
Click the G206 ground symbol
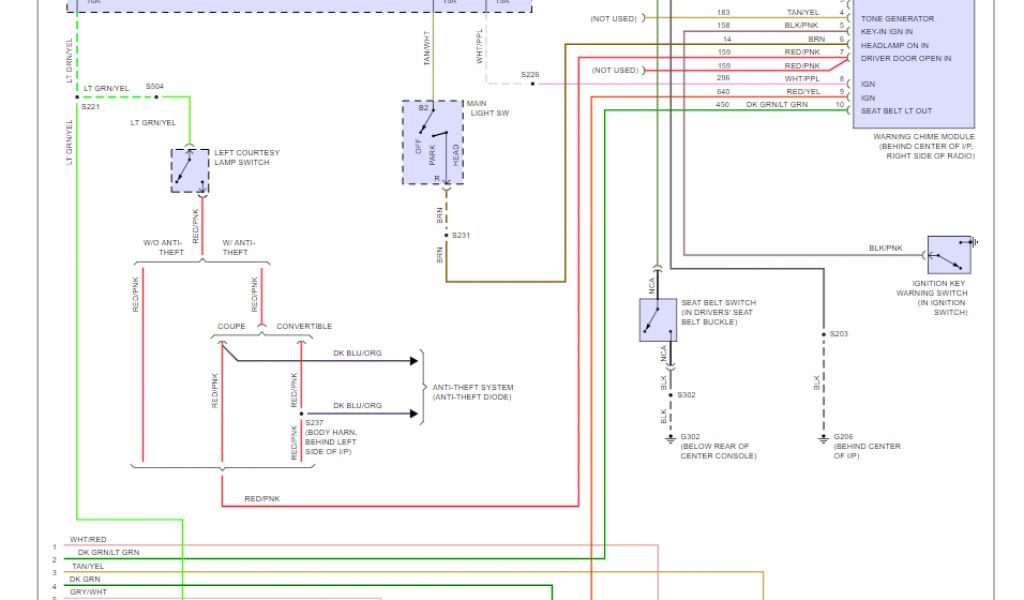823,436
